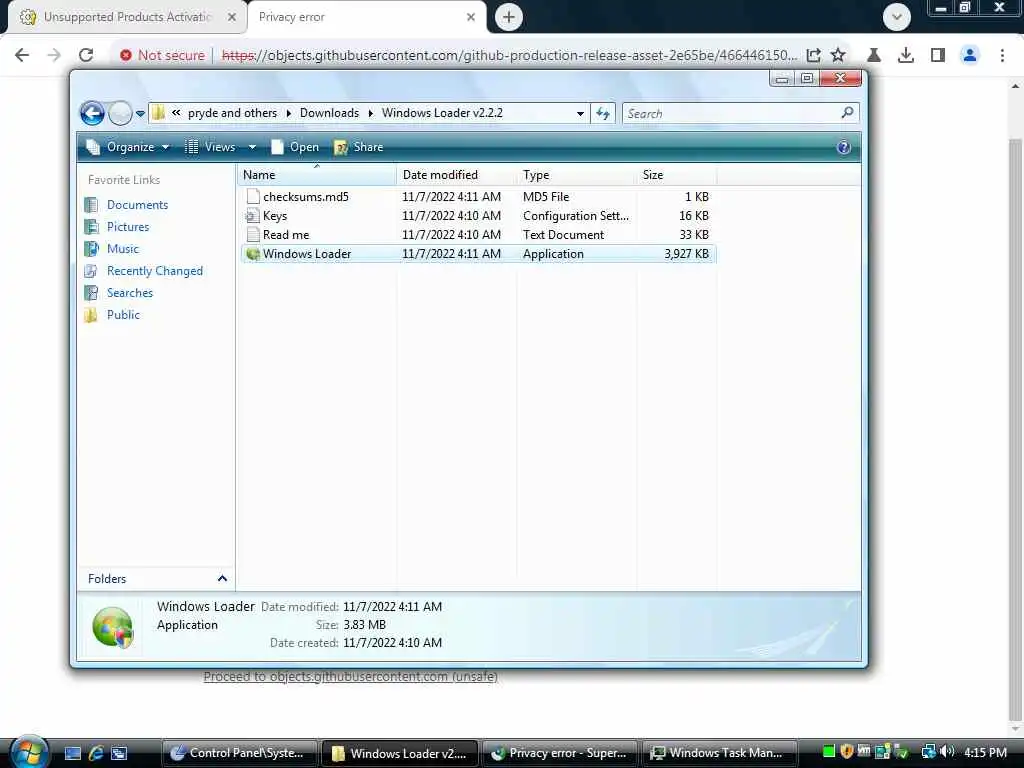Sort by the Type column header
Image resolution: width=1024 pixels, height=768 pixels.
tap(576, 175)
